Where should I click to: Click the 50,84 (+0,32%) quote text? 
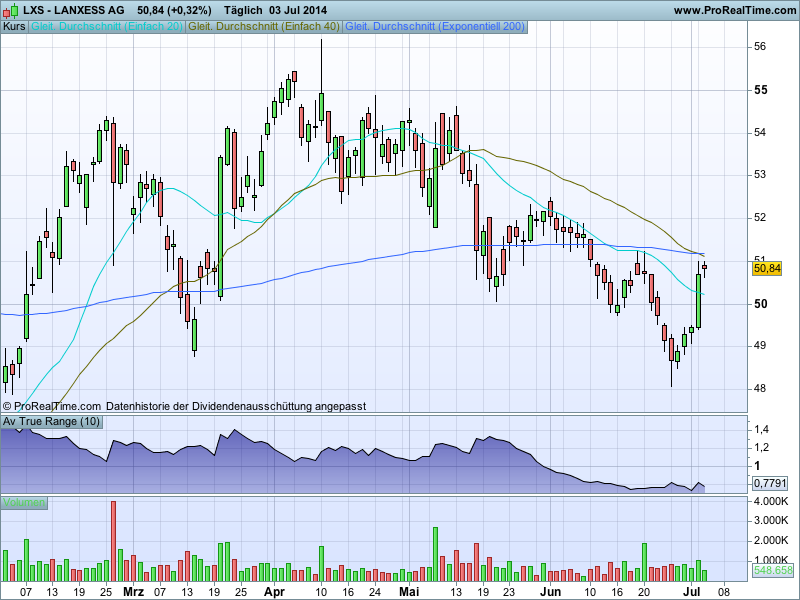pos(174,10)
